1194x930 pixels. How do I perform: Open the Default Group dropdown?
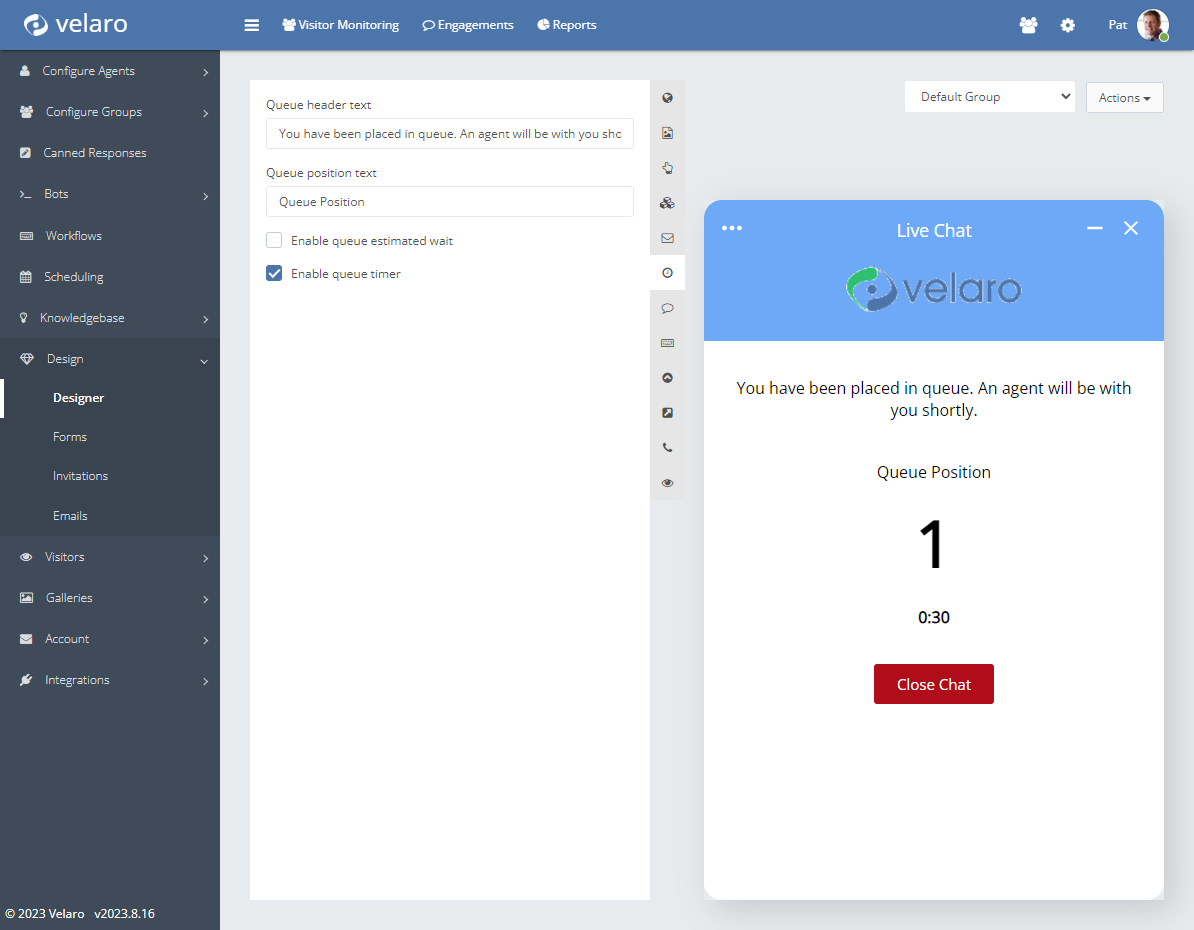click(989, 97)
